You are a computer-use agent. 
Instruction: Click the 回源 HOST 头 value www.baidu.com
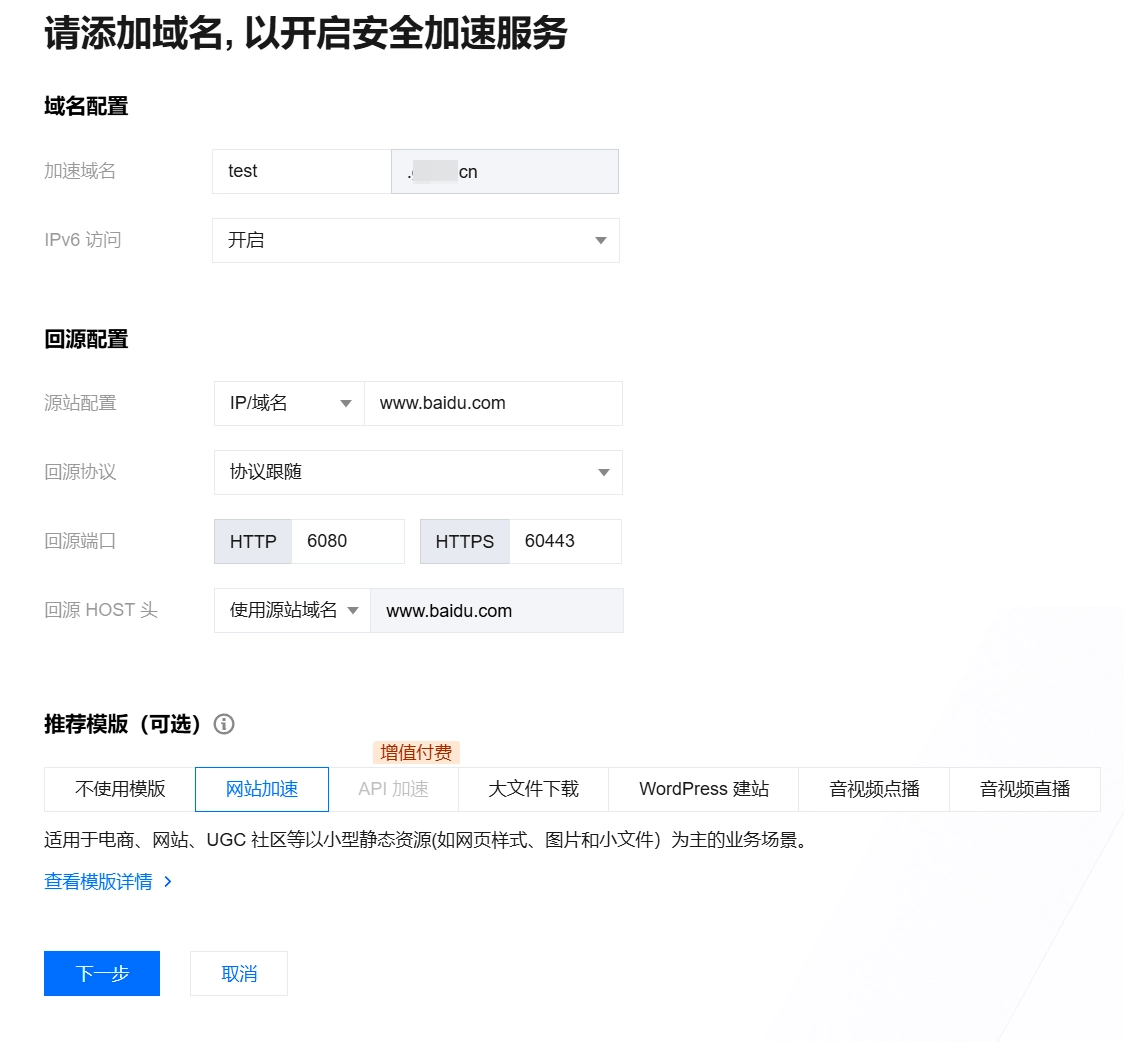(497, 610)
